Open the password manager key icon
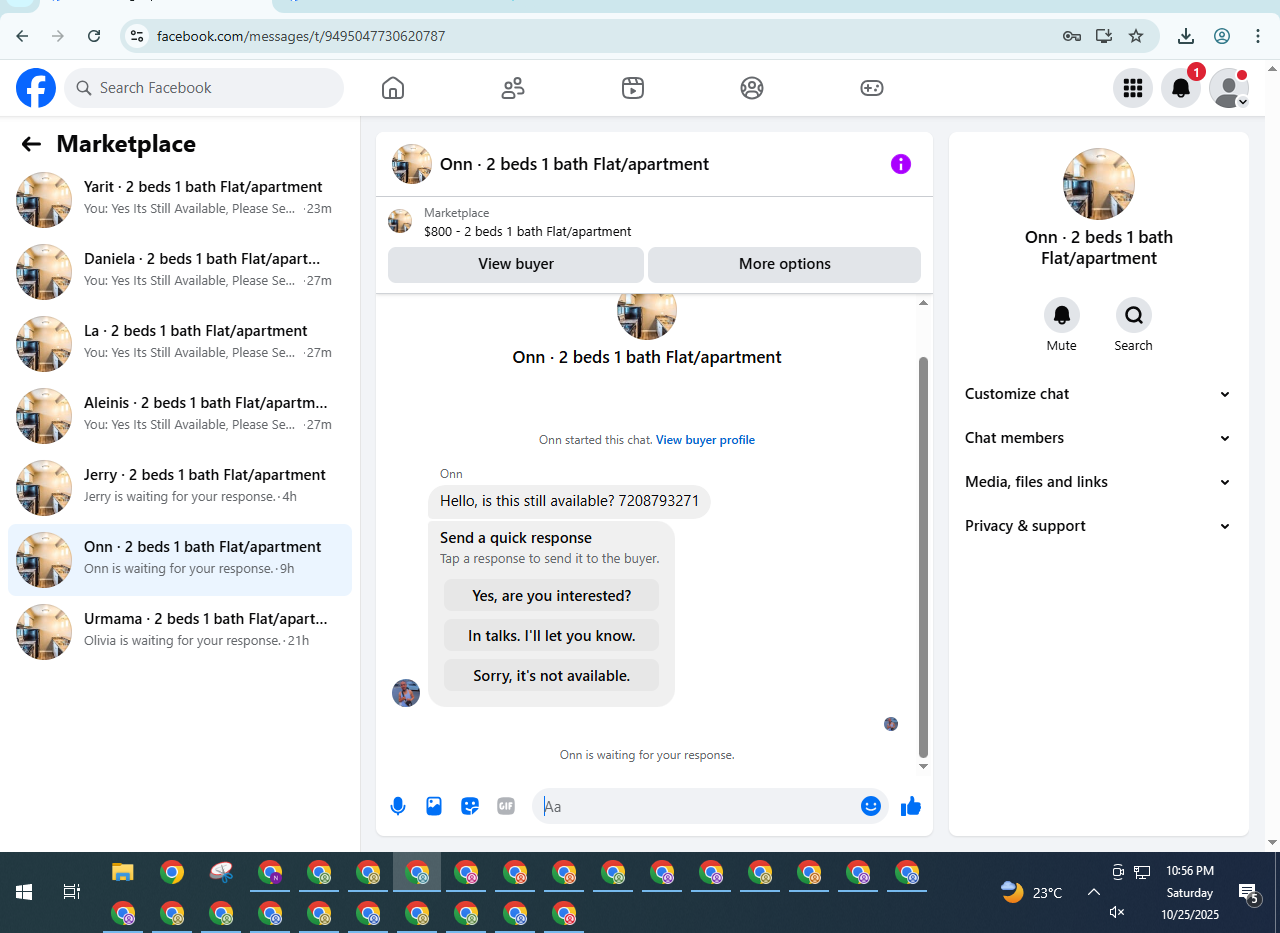The image size is (1280, 933). (1072, 36)
